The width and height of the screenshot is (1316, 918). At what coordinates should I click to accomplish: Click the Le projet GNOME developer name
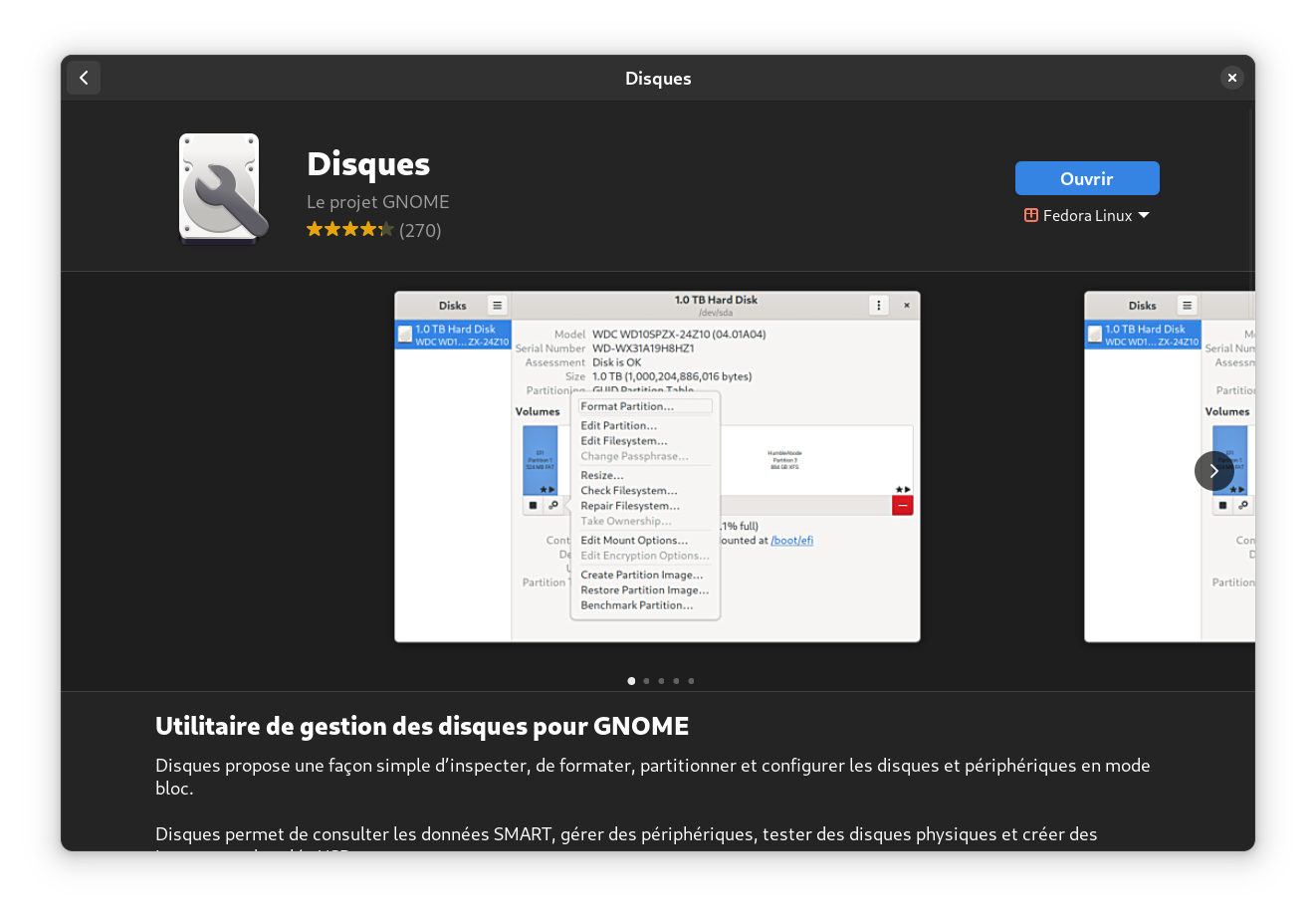(378, 201)
